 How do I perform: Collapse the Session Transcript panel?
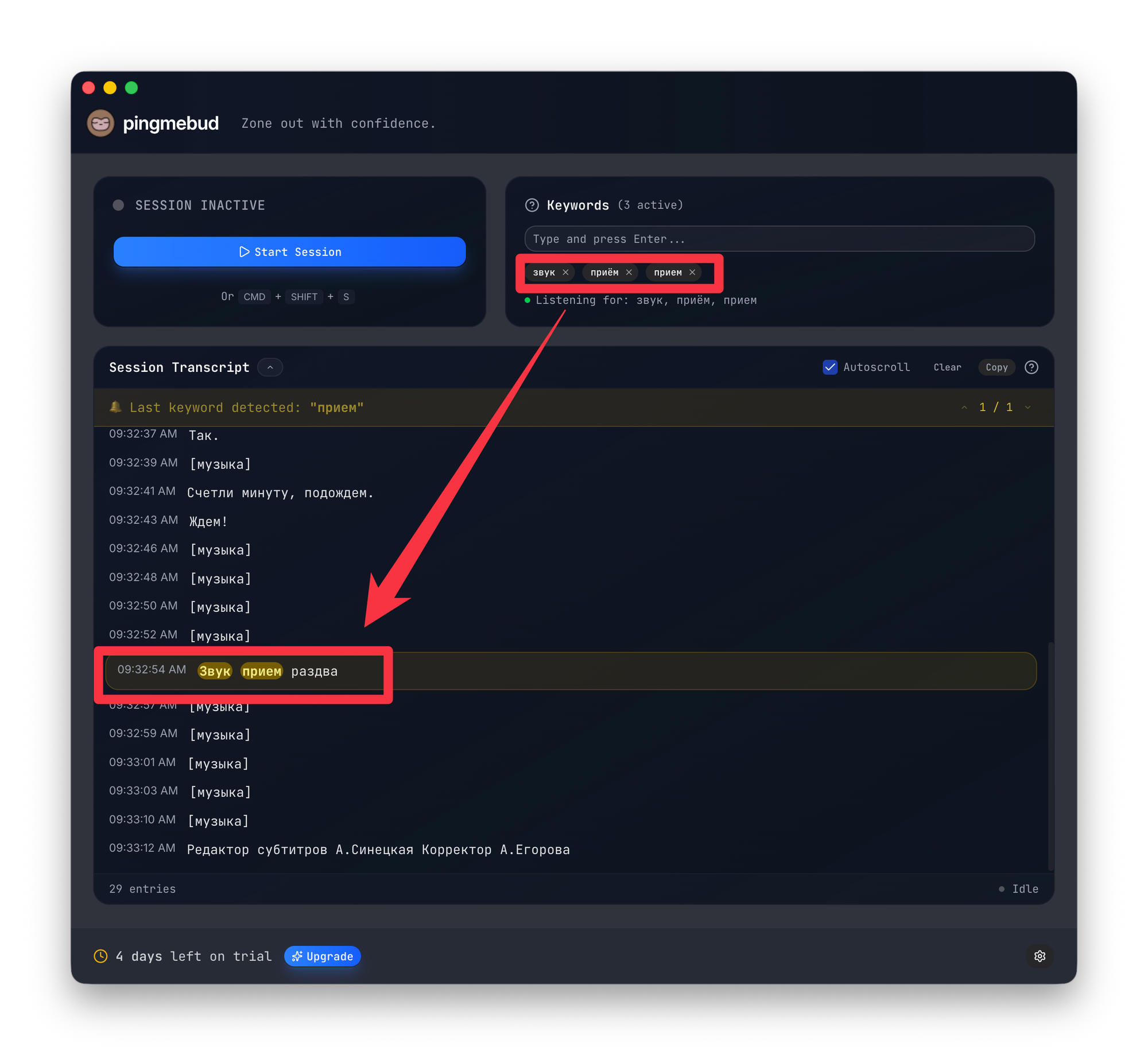click(x=270, y=367)
